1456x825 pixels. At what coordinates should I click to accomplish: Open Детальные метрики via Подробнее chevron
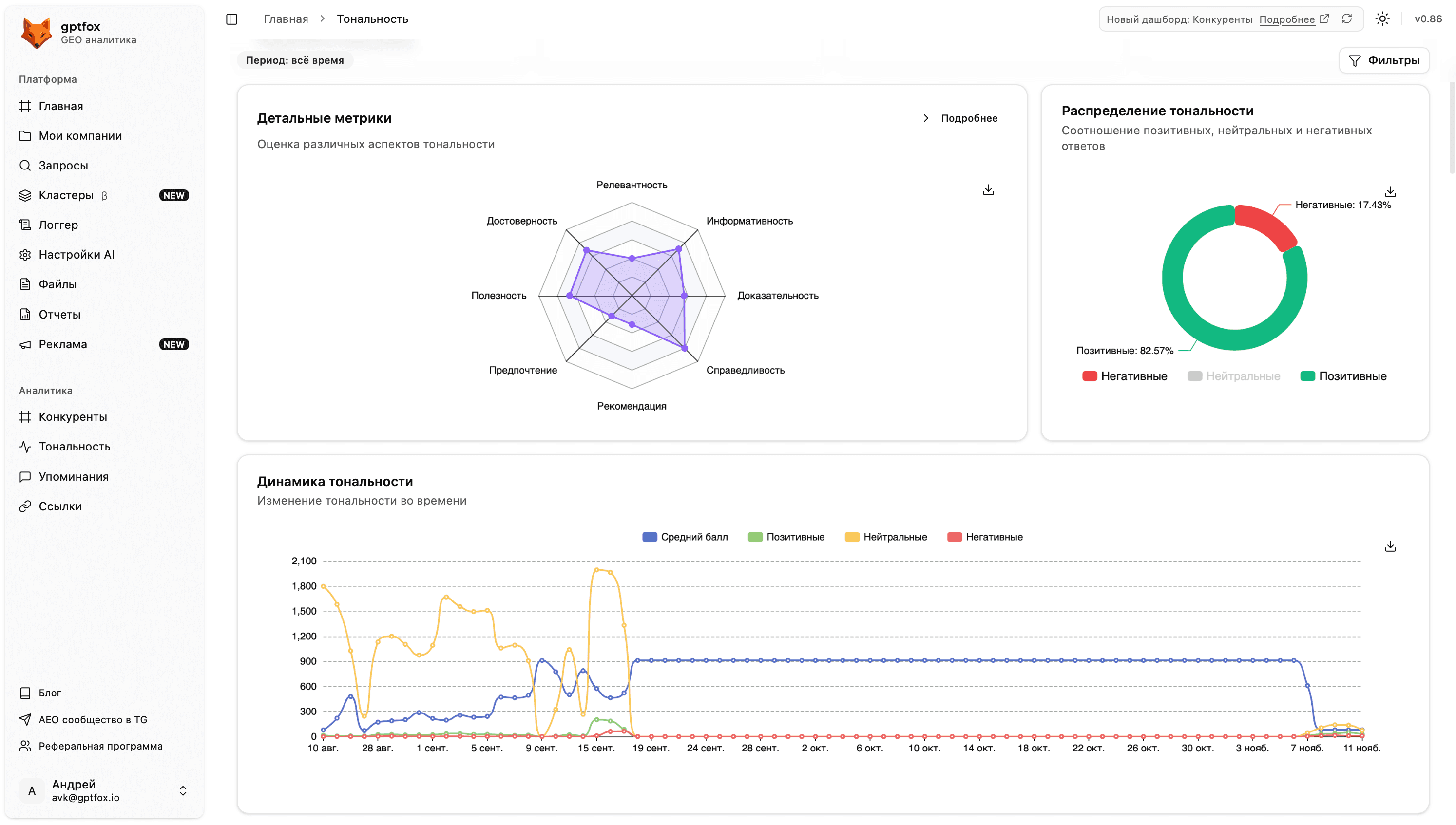[x=927, y=118]
